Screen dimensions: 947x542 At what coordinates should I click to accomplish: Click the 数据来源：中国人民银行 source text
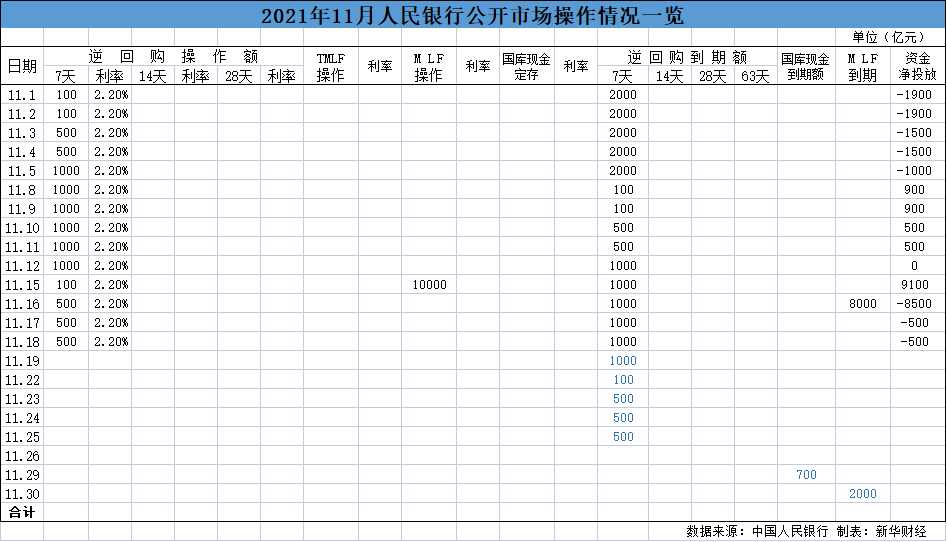757,531
